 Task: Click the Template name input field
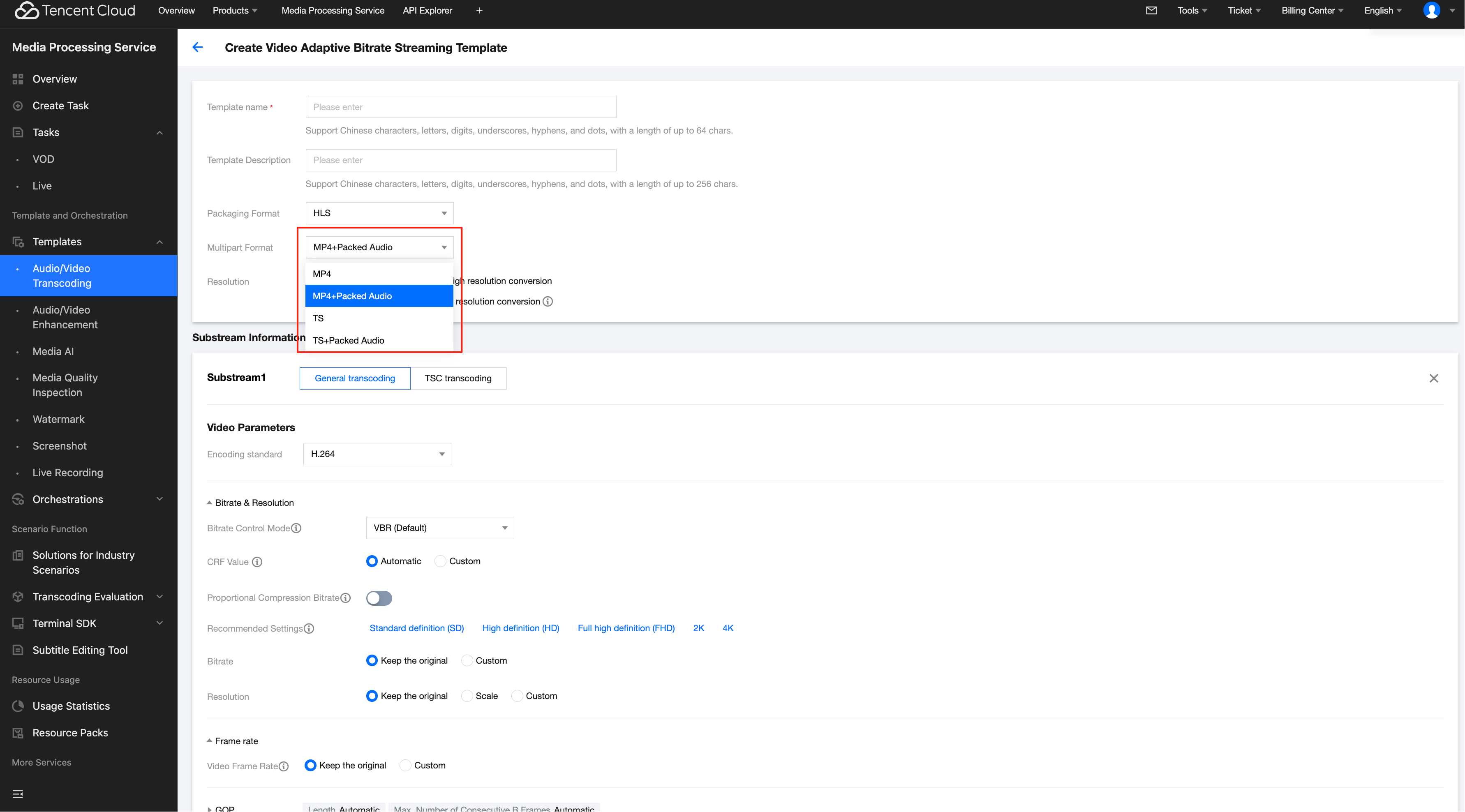coord(461,106)
